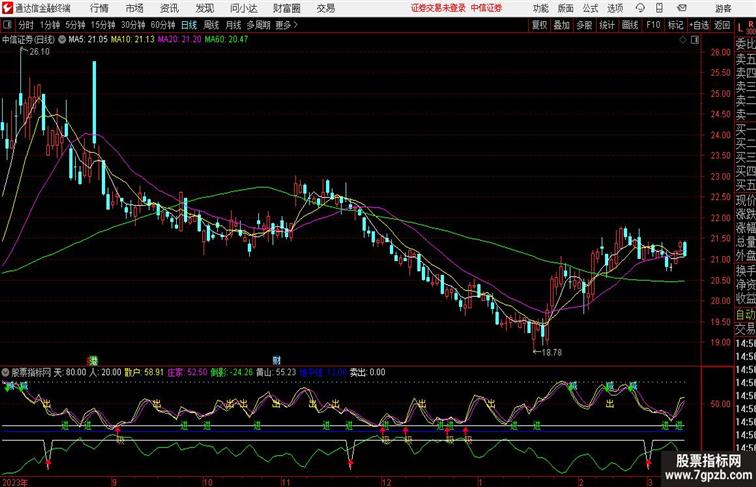
Task: Open the 发现 menu
Action: (x=204, y=8)
